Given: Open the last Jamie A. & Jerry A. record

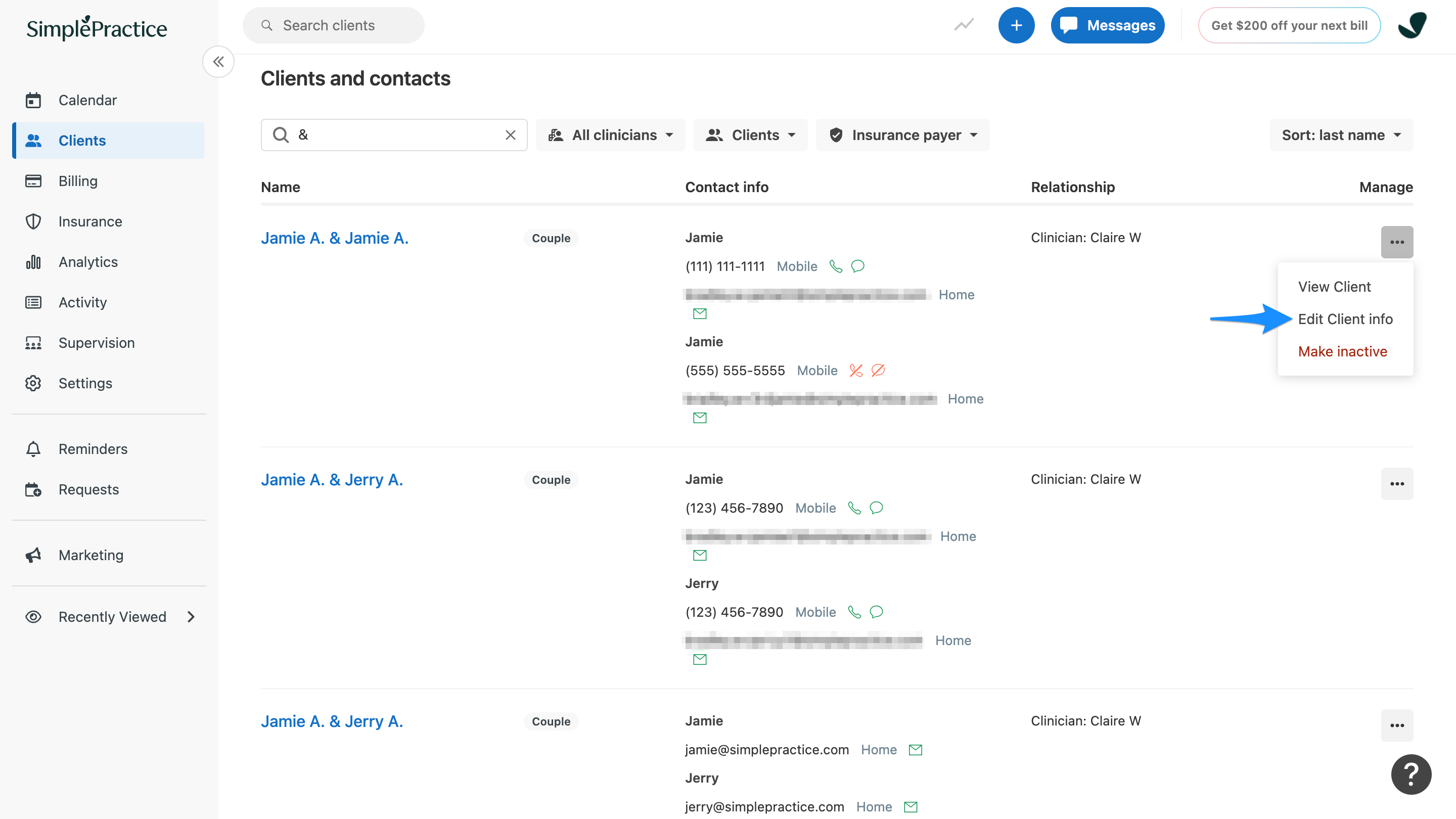Looking at the screenshot, I should click(x=332, y=722).
